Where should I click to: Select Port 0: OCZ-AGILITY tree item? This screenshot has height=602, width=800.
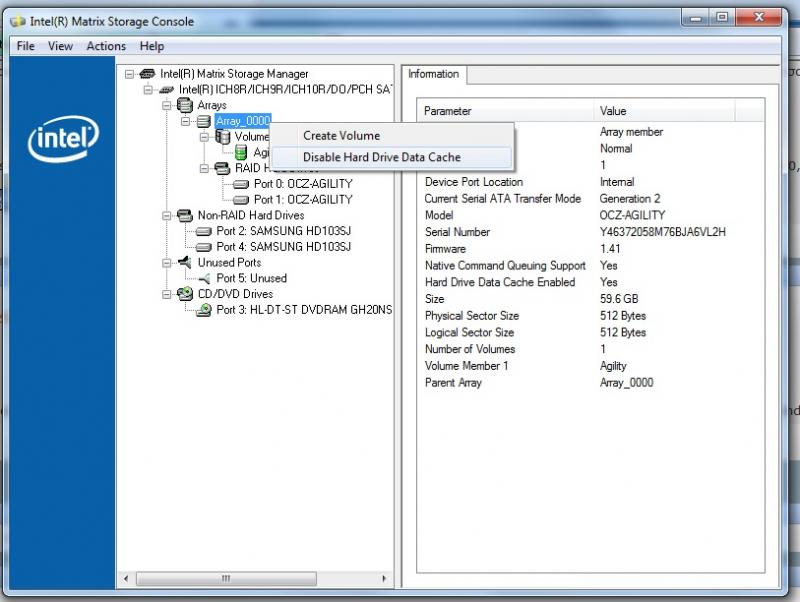[x=303, y=184]
